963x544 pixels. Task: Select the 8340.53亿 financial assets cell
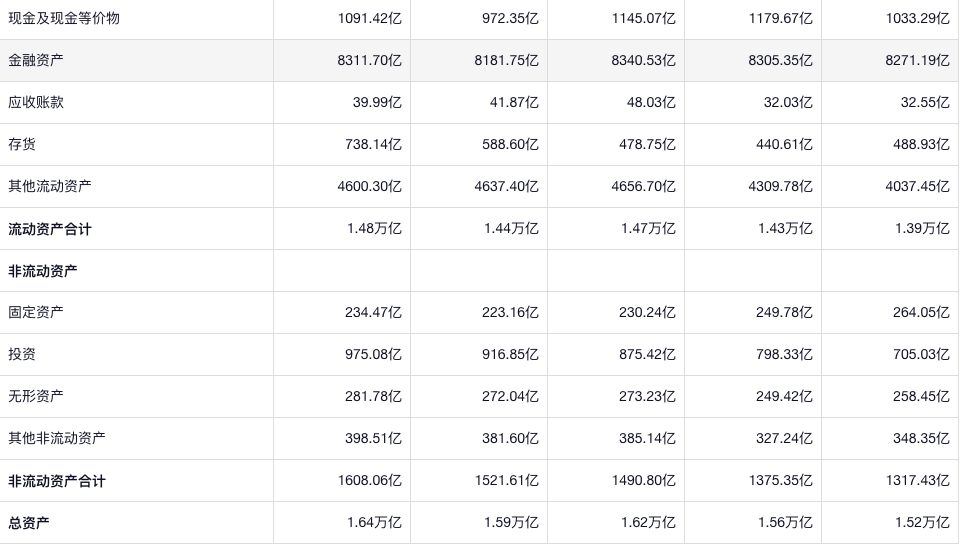coord(643,60)
